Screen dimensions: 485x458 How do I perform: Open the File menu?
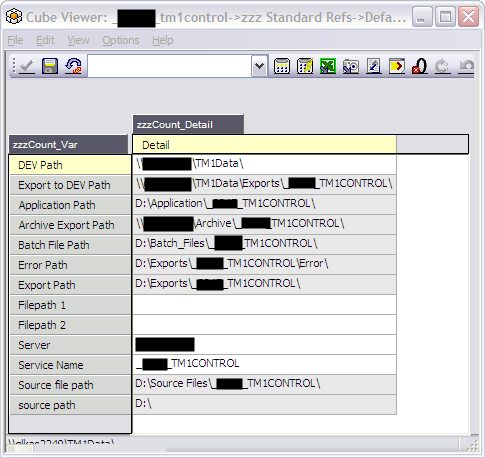(x=15, y=40)
